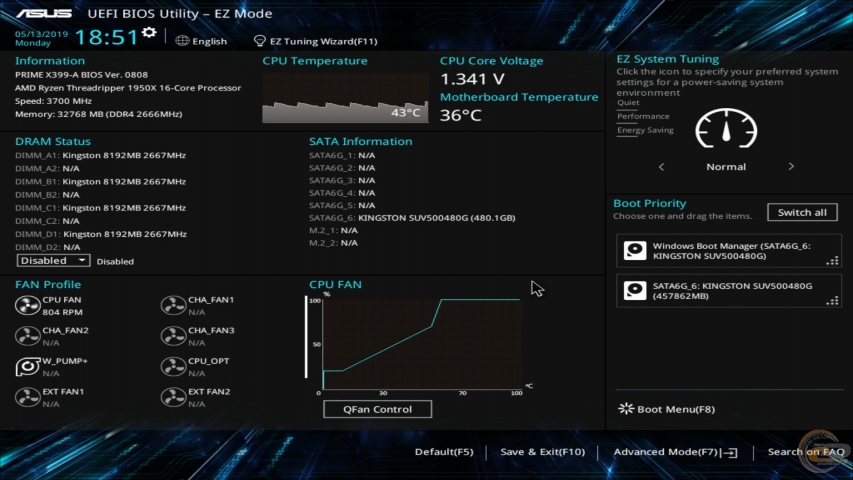Screen dimensions: 853x480
Task: Click the SATA6G_2 N/A row
Action: pyautogui.click(x=342, y=168)
